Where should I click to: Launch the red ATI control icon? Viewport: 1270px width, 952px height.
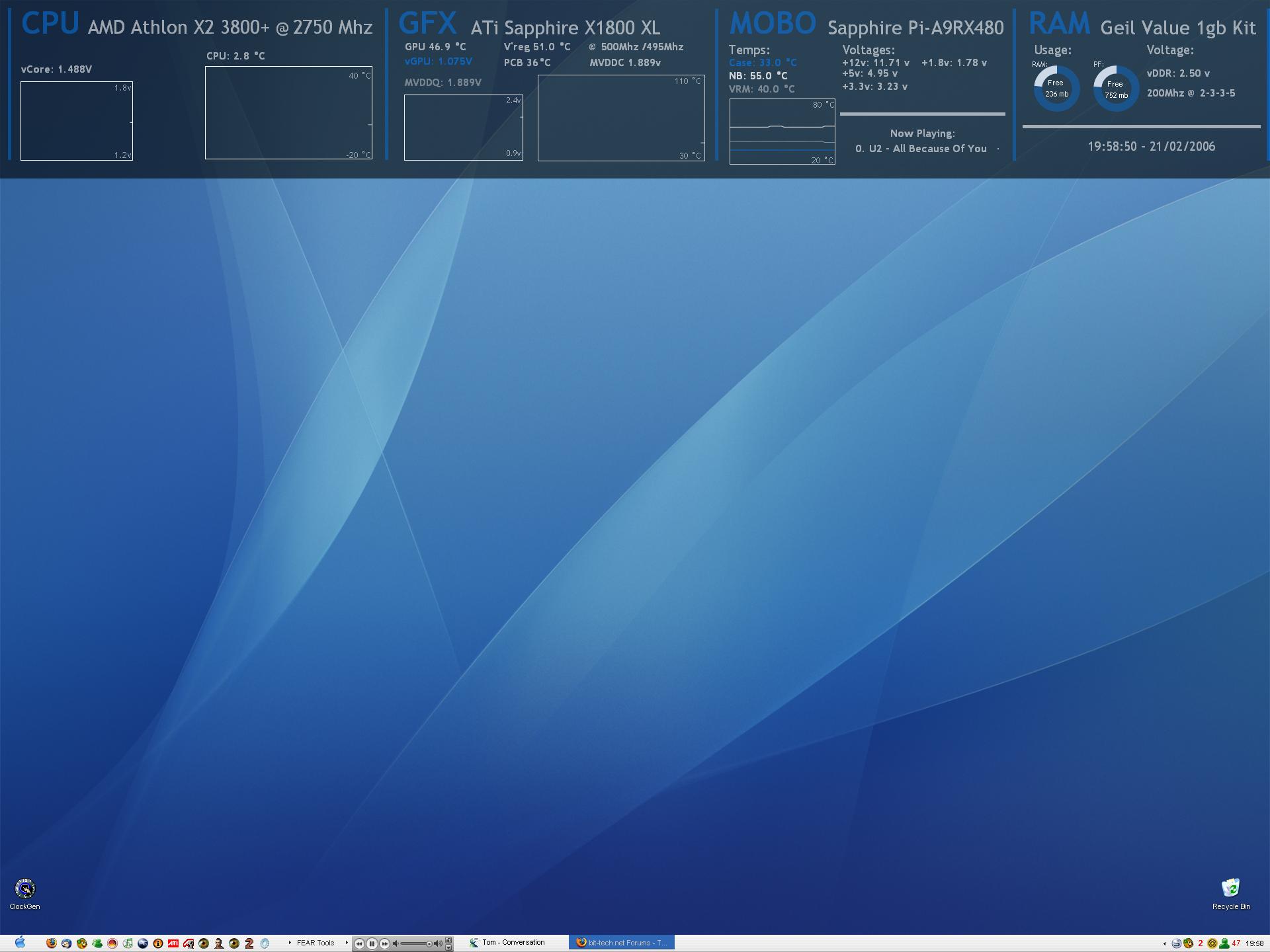click(173, 943)
